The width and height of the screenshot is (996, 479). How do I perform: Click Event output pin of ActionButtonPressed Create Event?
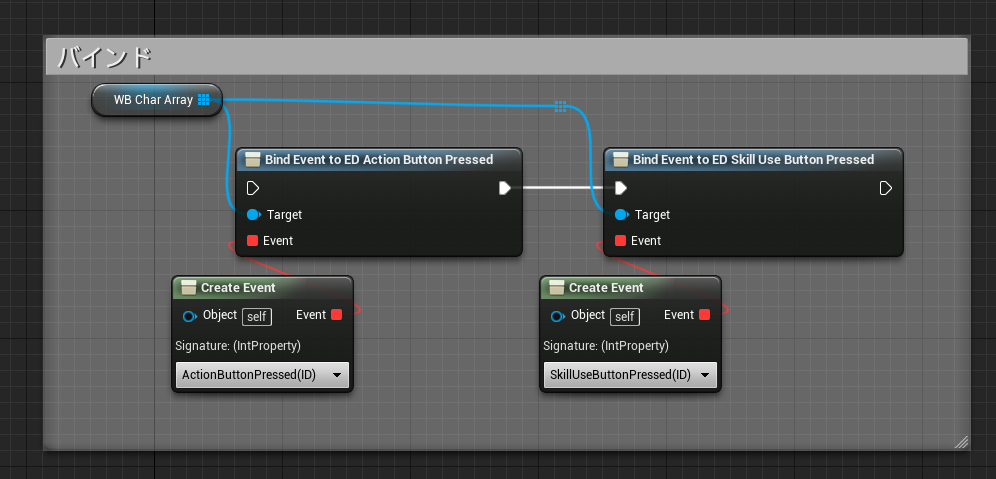[x=336, y=314]
